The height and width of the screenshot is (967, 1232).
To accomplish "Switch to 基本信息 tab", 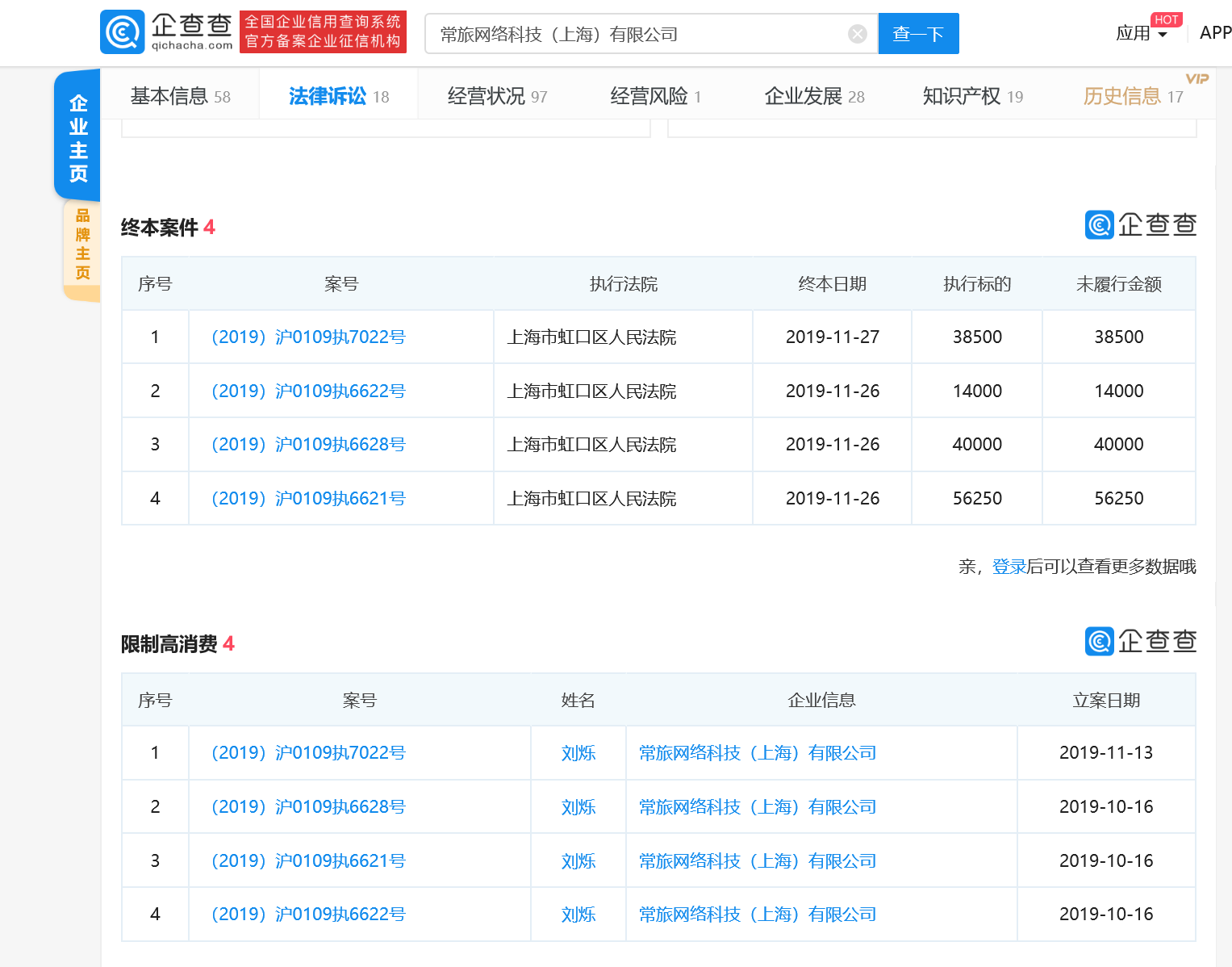I will point(180,96).
